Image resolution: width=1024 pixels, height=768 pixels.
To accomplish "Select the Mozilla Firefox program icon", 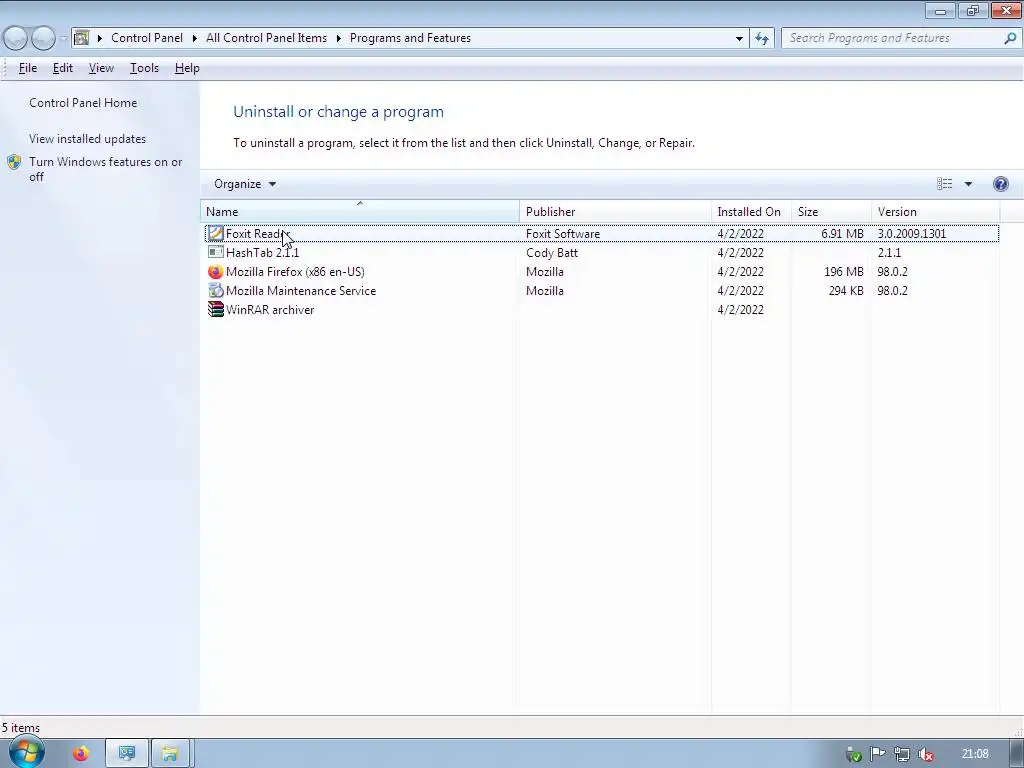I will click(216, 272).
